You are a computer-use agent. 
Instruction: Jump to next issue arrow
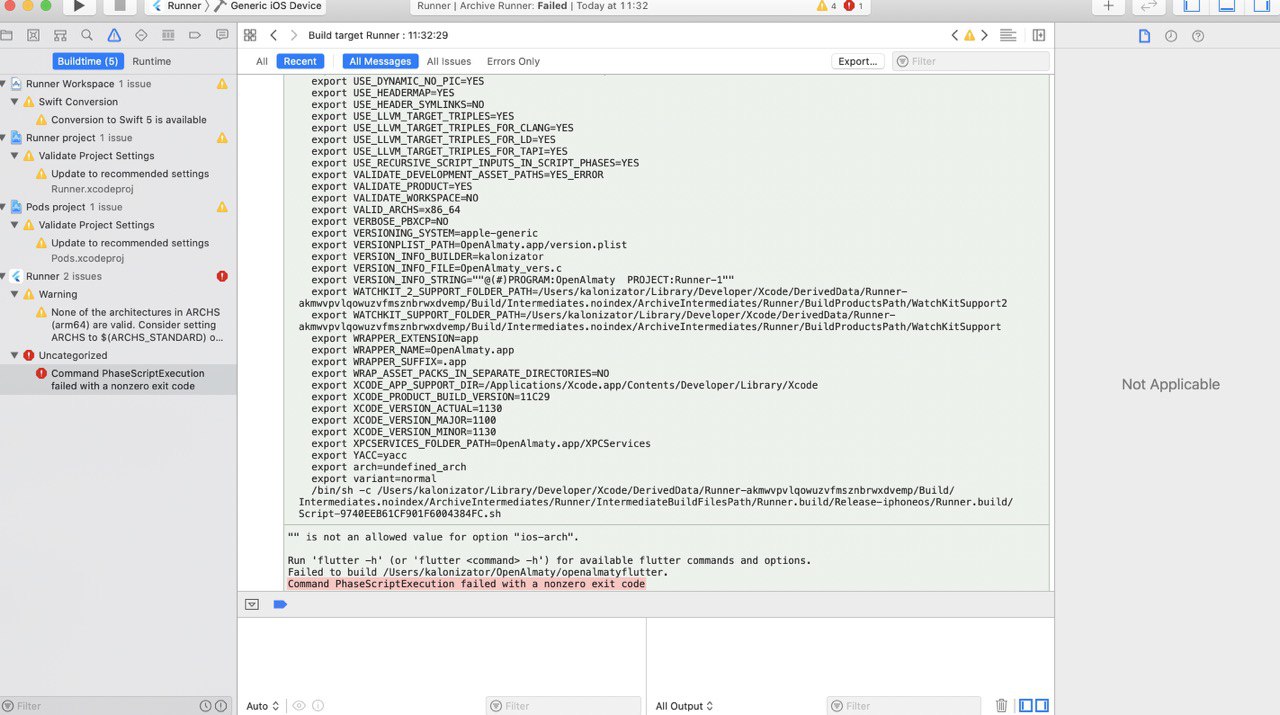coord(984,35)
